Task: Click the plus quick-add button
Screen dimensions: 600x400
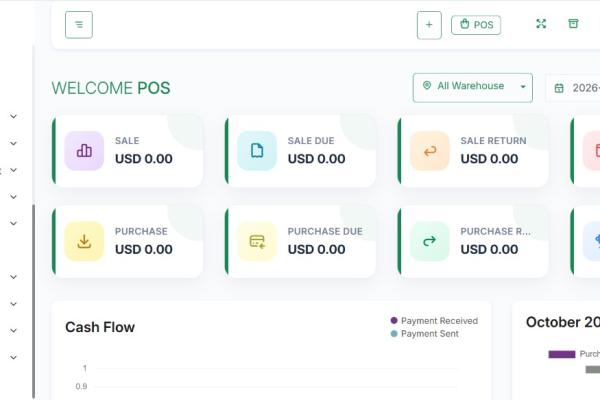Action: point(429,25)
